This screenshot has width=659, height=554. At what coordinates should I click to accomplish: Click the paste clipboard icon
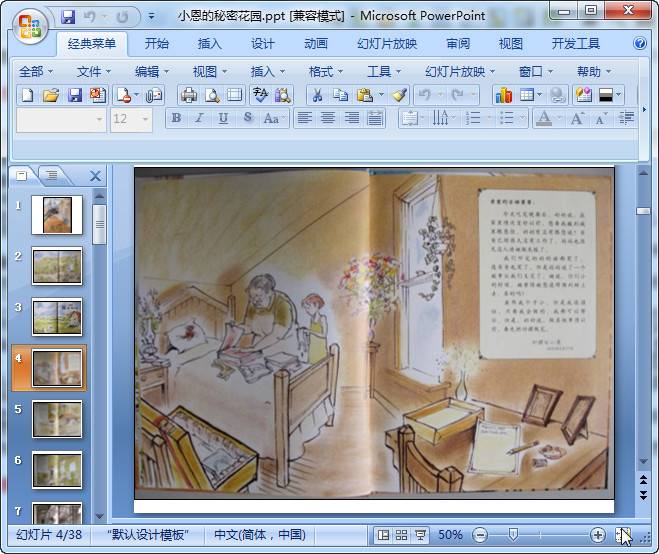click(x=364, y=95)
